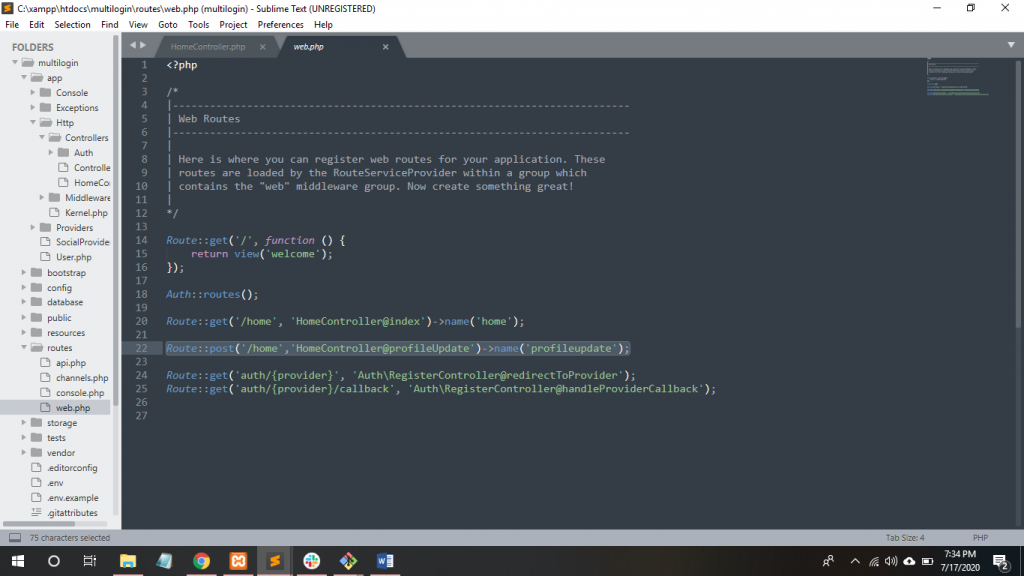Open the Preferences menu

(x=282, y=24)
